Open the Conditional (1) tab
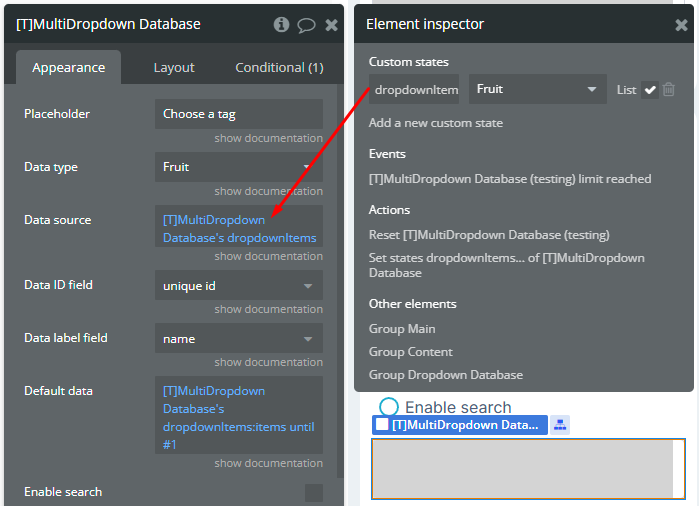Viewport: 699px width, 506px height. coord(279,68)
